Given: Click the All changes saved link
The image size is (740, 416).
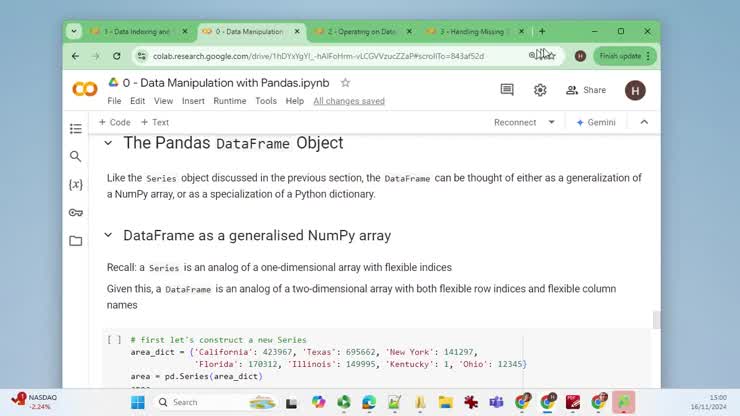Looking at the screenshot, I should (x=349, y=101).
